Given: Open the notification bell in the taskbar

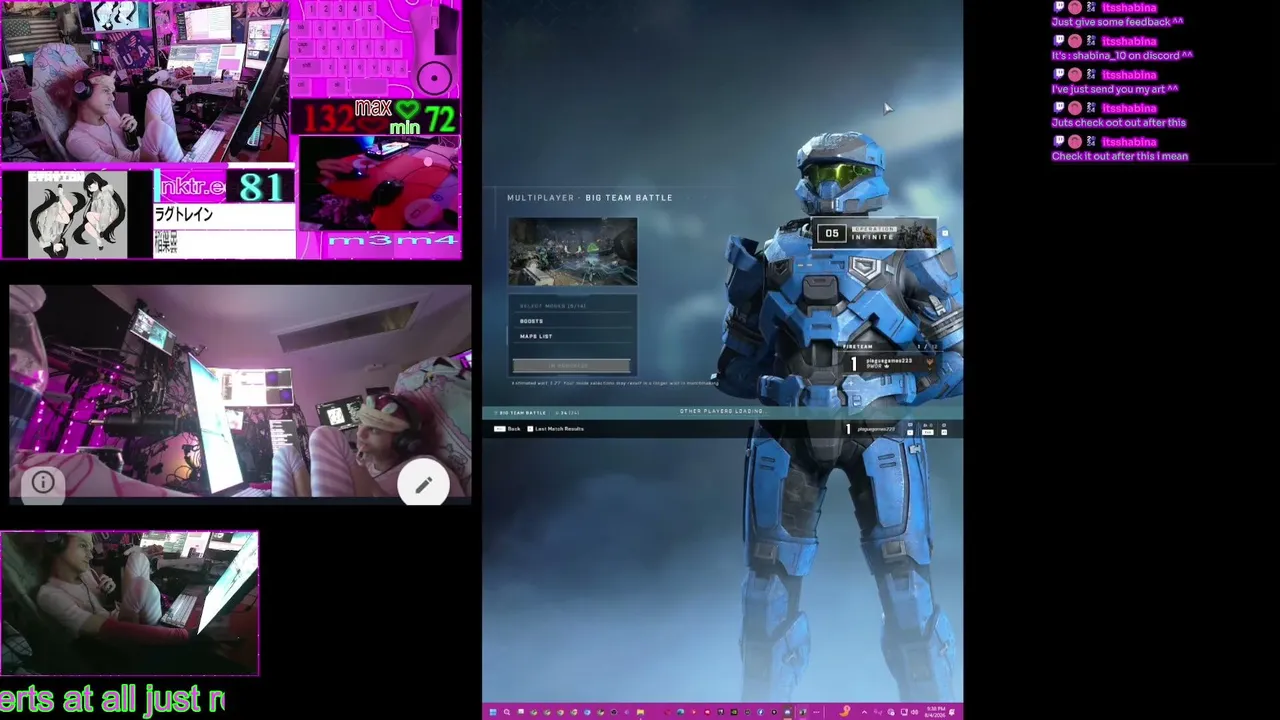Looking at the screenshot, I should (x=951, y=712).
